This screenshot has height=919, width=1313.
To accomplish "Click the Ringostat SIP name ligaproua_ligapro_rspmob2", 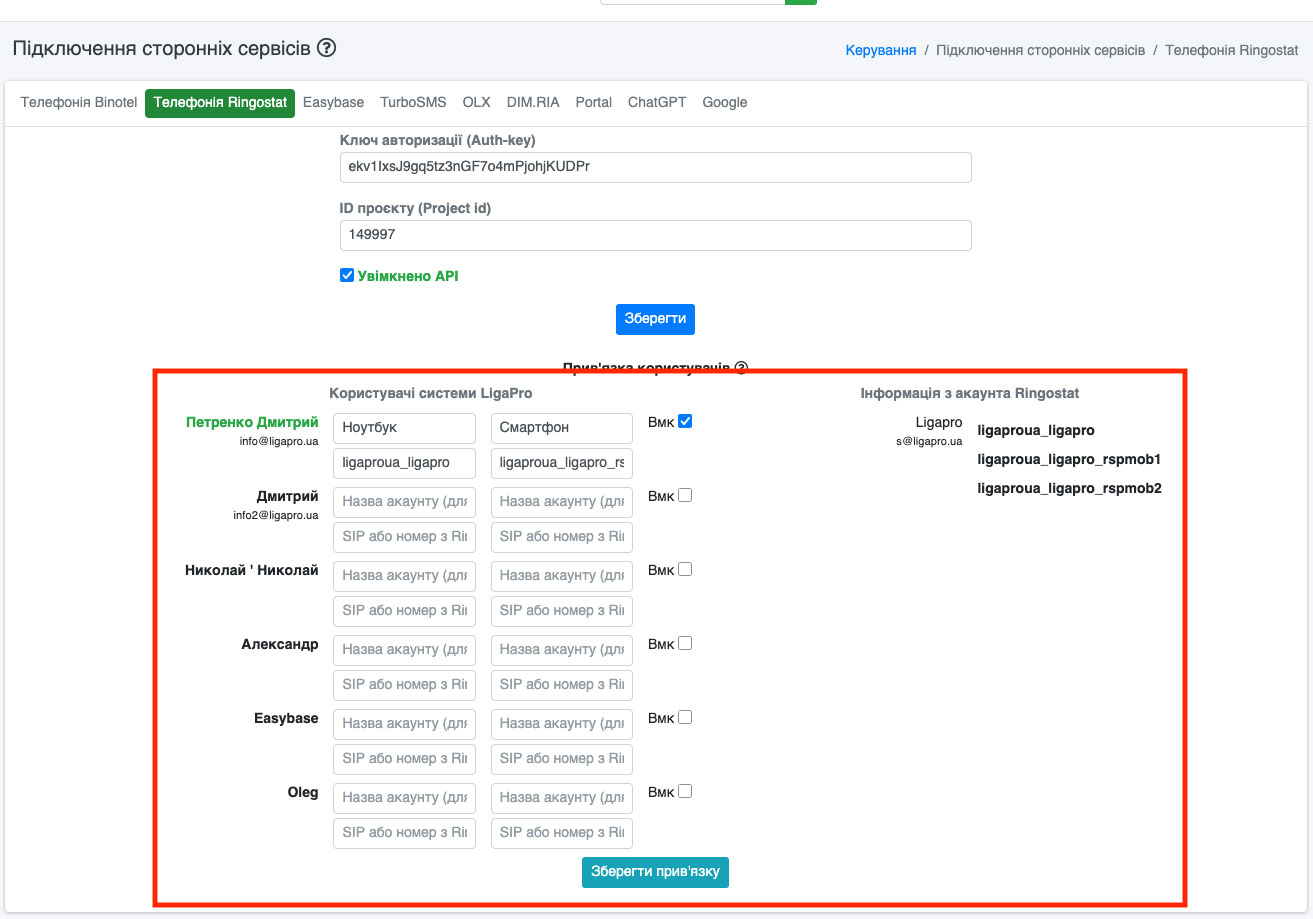I will coord(1069,489).
